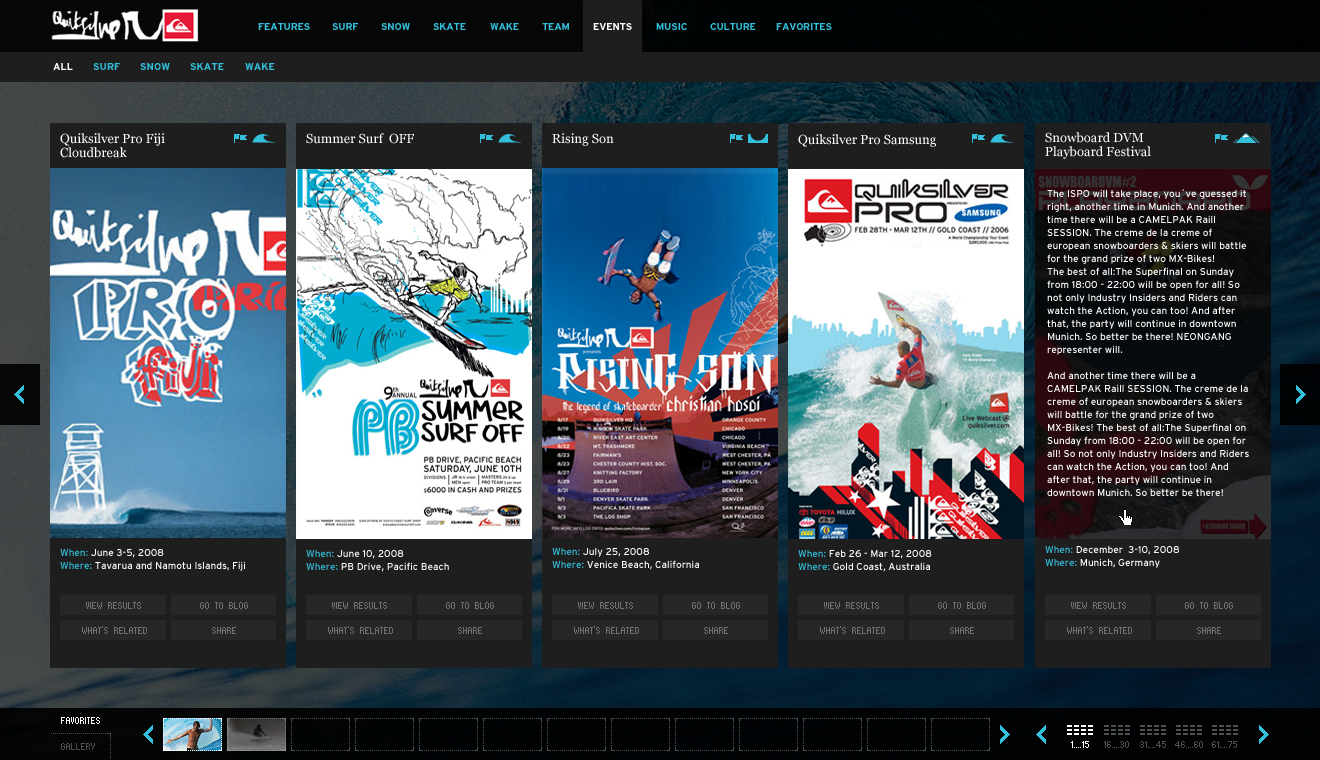1320x760 pixels.
Task: Advance pagination with the right arrow
Action: pos(1263,735)
